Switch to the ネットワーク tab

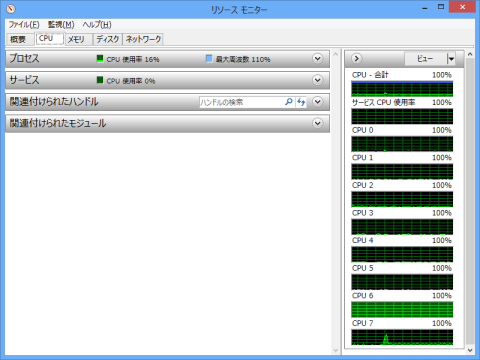pos(143,39)
